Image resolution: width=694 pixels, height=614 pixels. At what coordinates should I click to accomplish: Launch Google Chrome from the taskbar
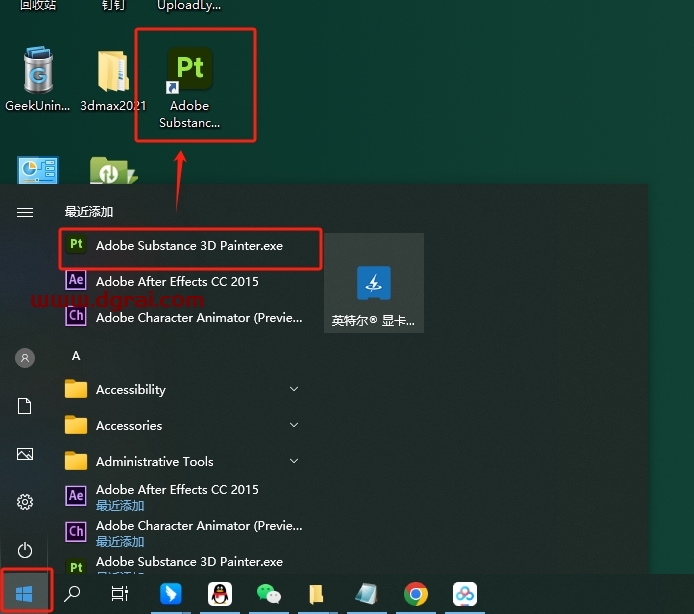click(416, 594)
